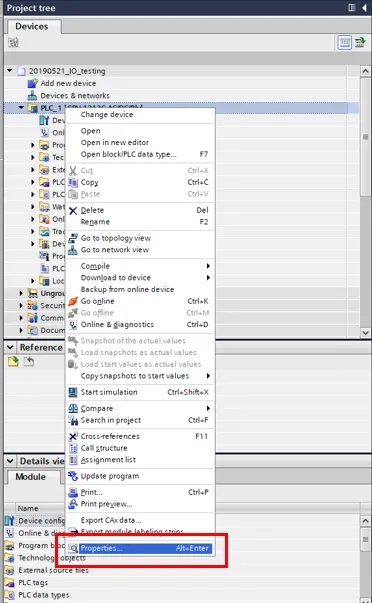Open the Compile submenu arrow
The width and height of the screenshot is (372, 603).
tap(208, 266)
